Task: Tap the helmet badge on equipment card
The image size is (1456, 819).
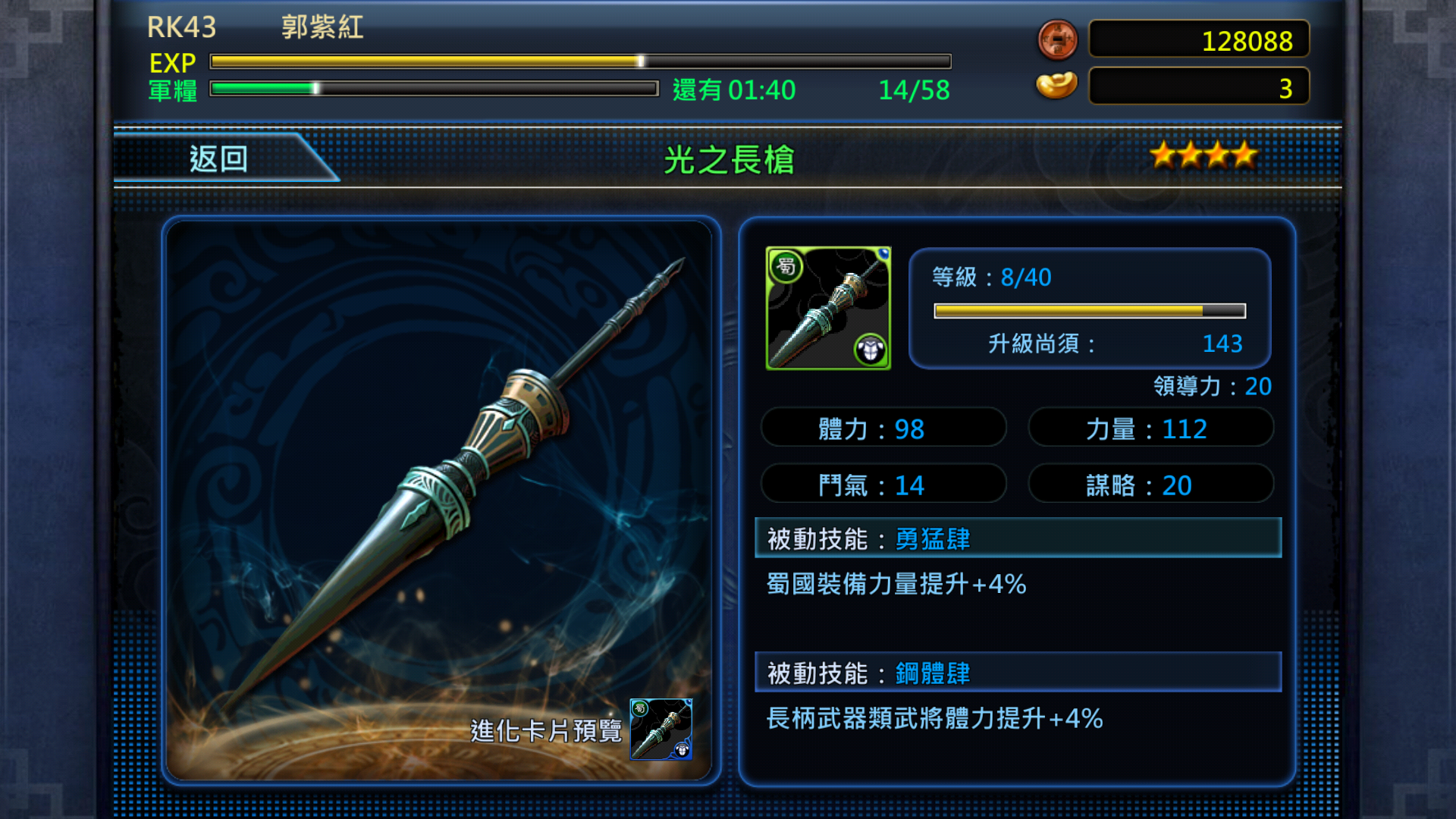Action: coord(871,350)
